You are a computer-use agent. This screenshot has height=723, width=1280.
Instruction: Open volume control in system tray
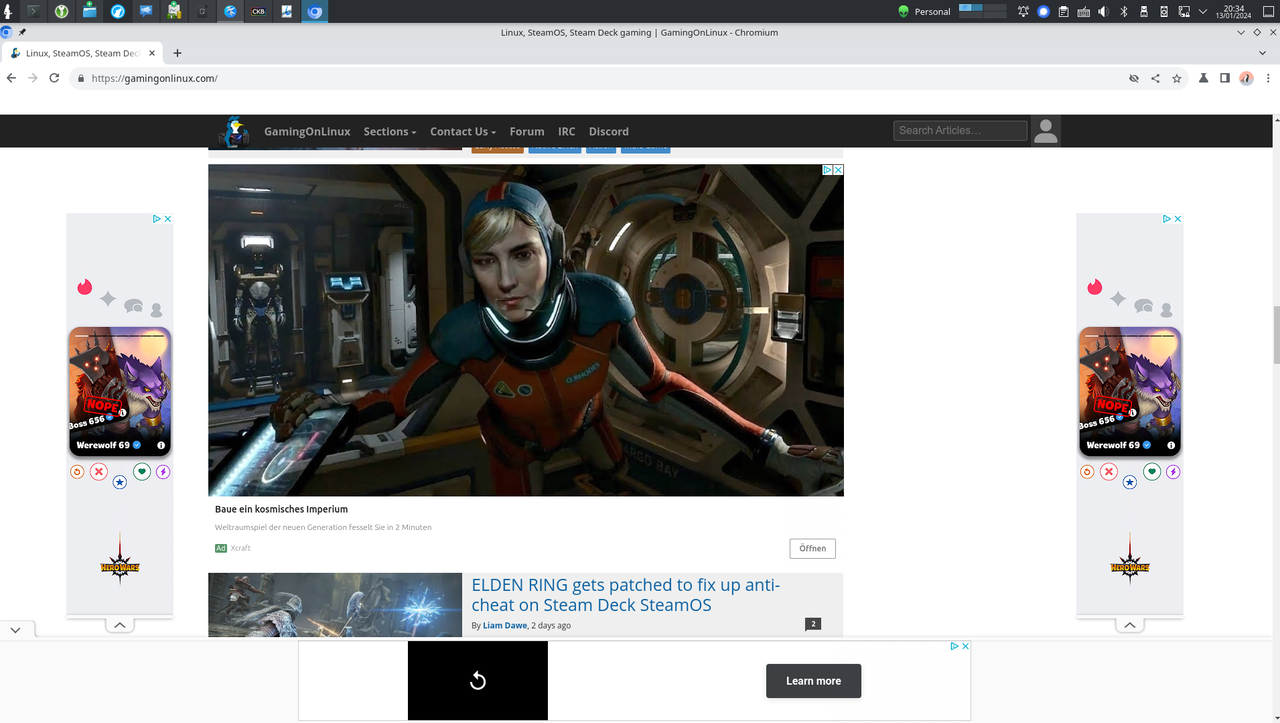pos(1103,11)
